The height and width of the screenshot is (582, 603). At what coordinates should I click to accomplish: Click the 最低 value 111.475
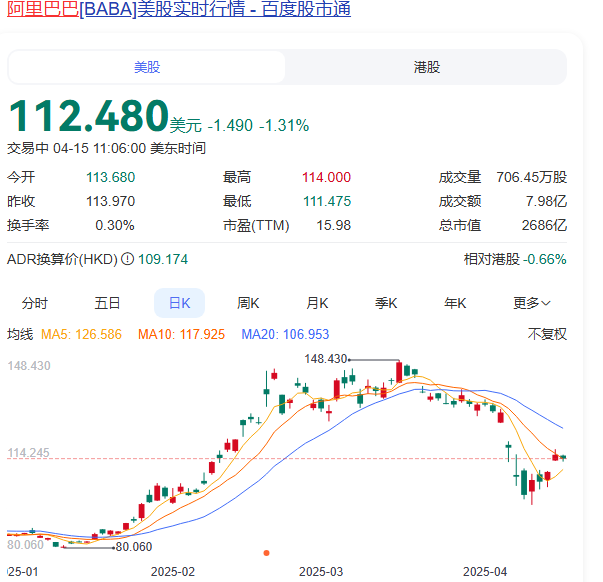(327, 201)
